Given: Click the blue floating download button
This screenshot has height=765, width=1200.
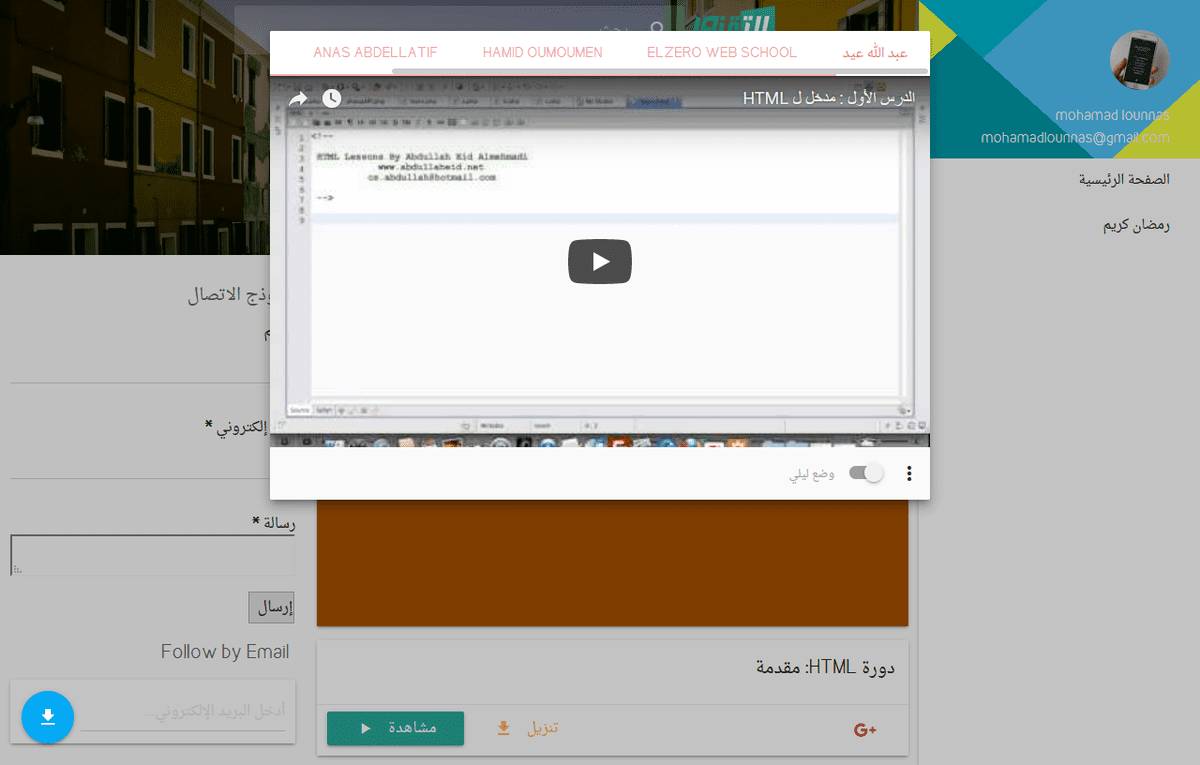Looking at the screenshot, I should tap(48, 717).
